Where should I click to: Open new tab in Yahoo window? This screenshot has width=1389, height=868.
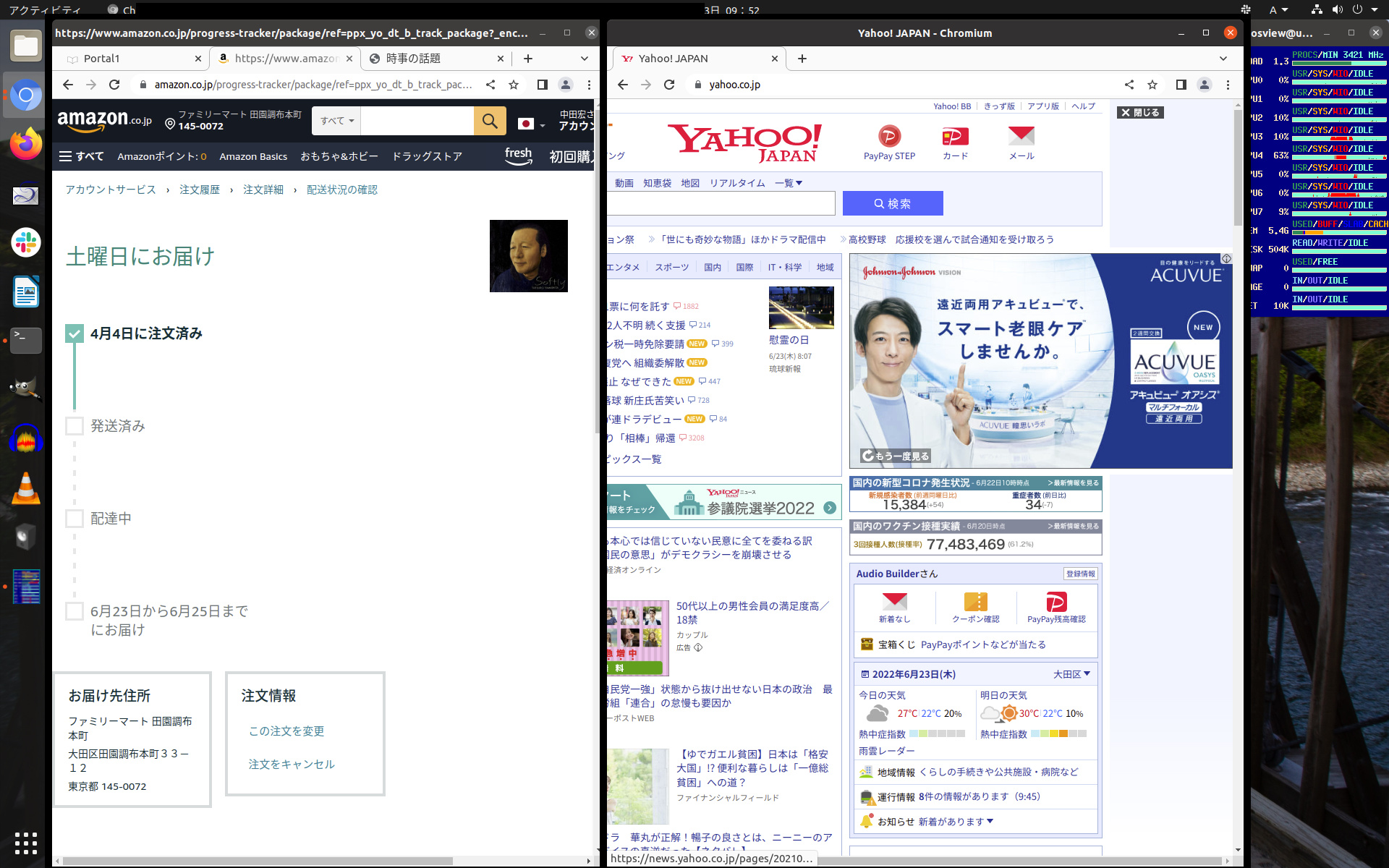pos(802,59)
